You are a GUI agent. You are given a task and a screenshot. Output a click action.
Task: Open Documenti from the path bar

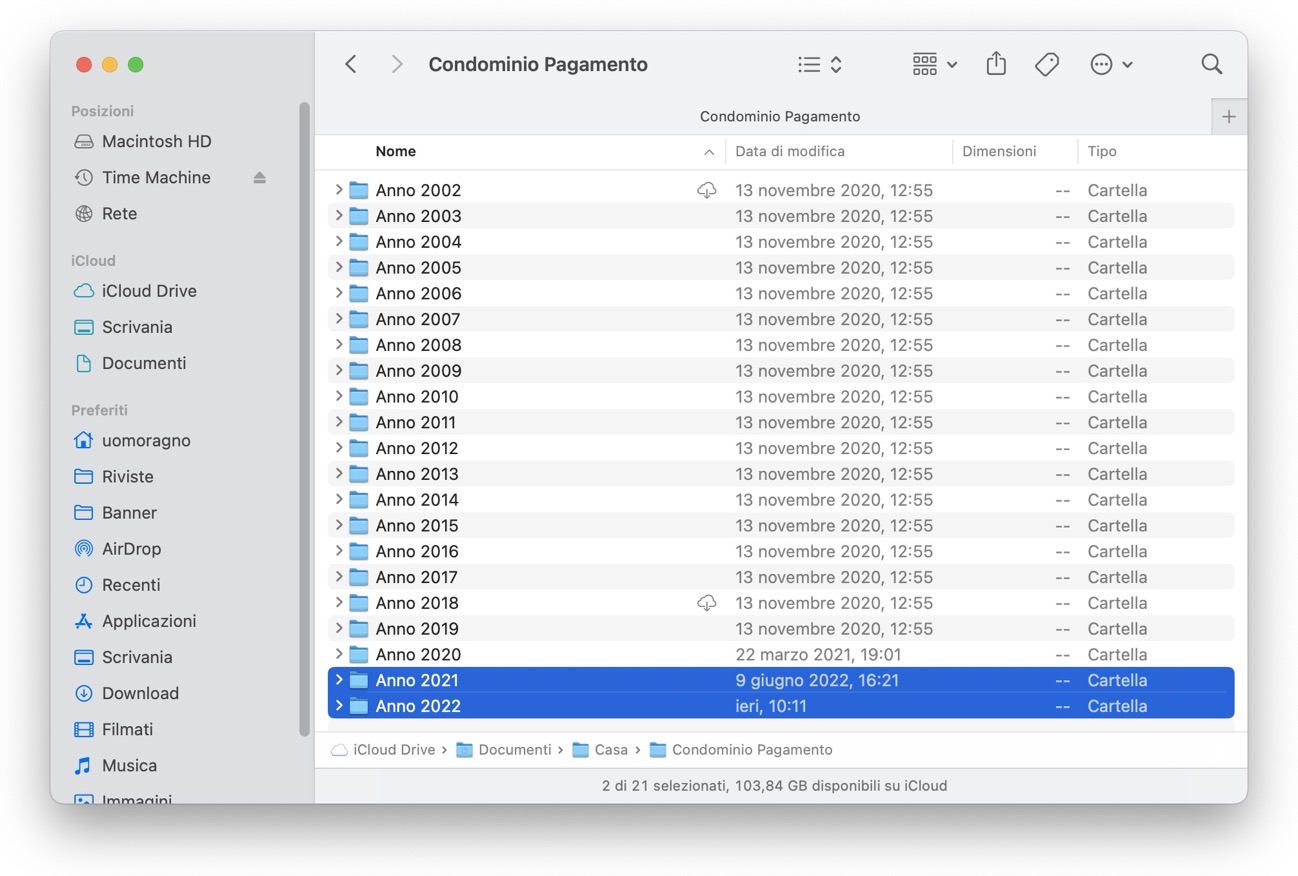pyautogui.click(x=516, y=749)
